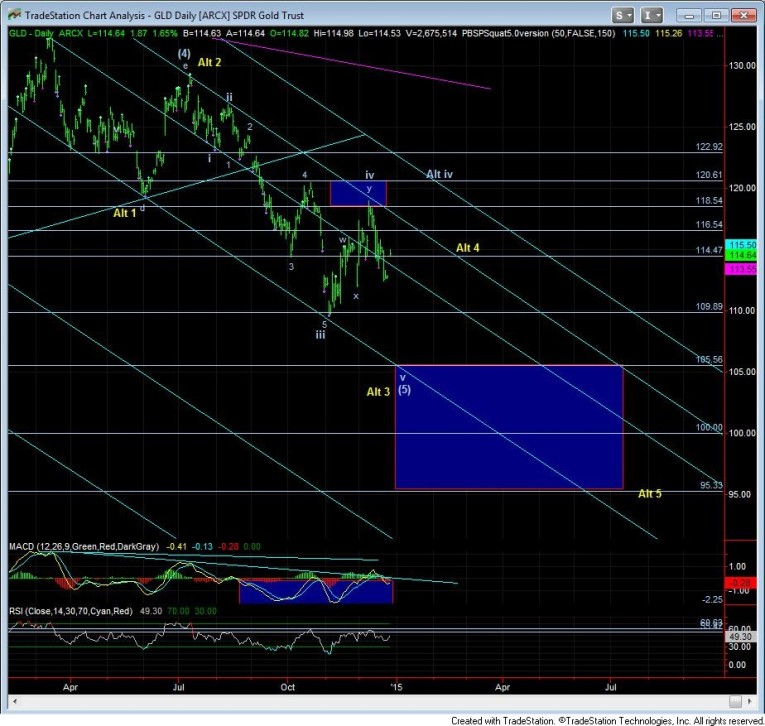Viewport: 765px width, 726px height.
Task: Click the 'GLD - Daily' symbol label
Action: point(31,33)
